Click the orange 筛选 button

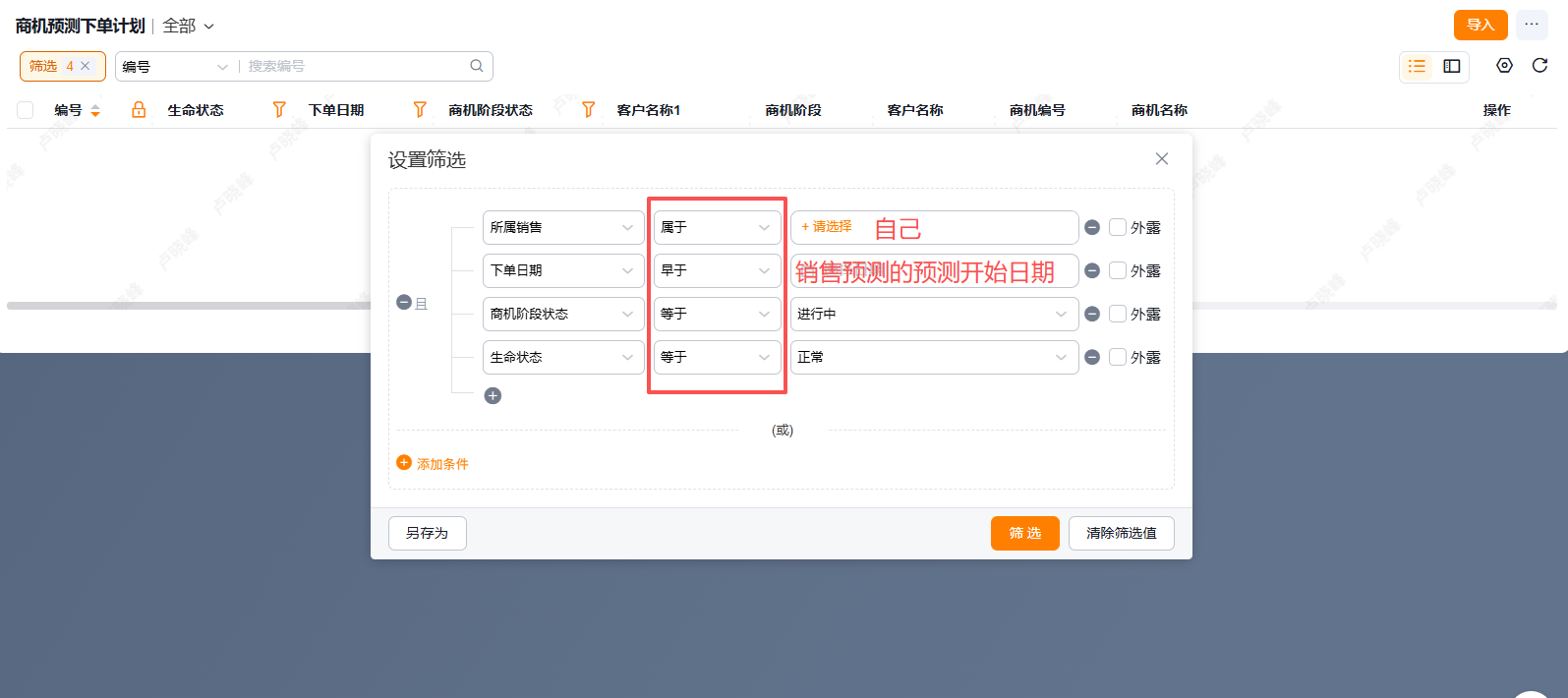[1024, 533]
